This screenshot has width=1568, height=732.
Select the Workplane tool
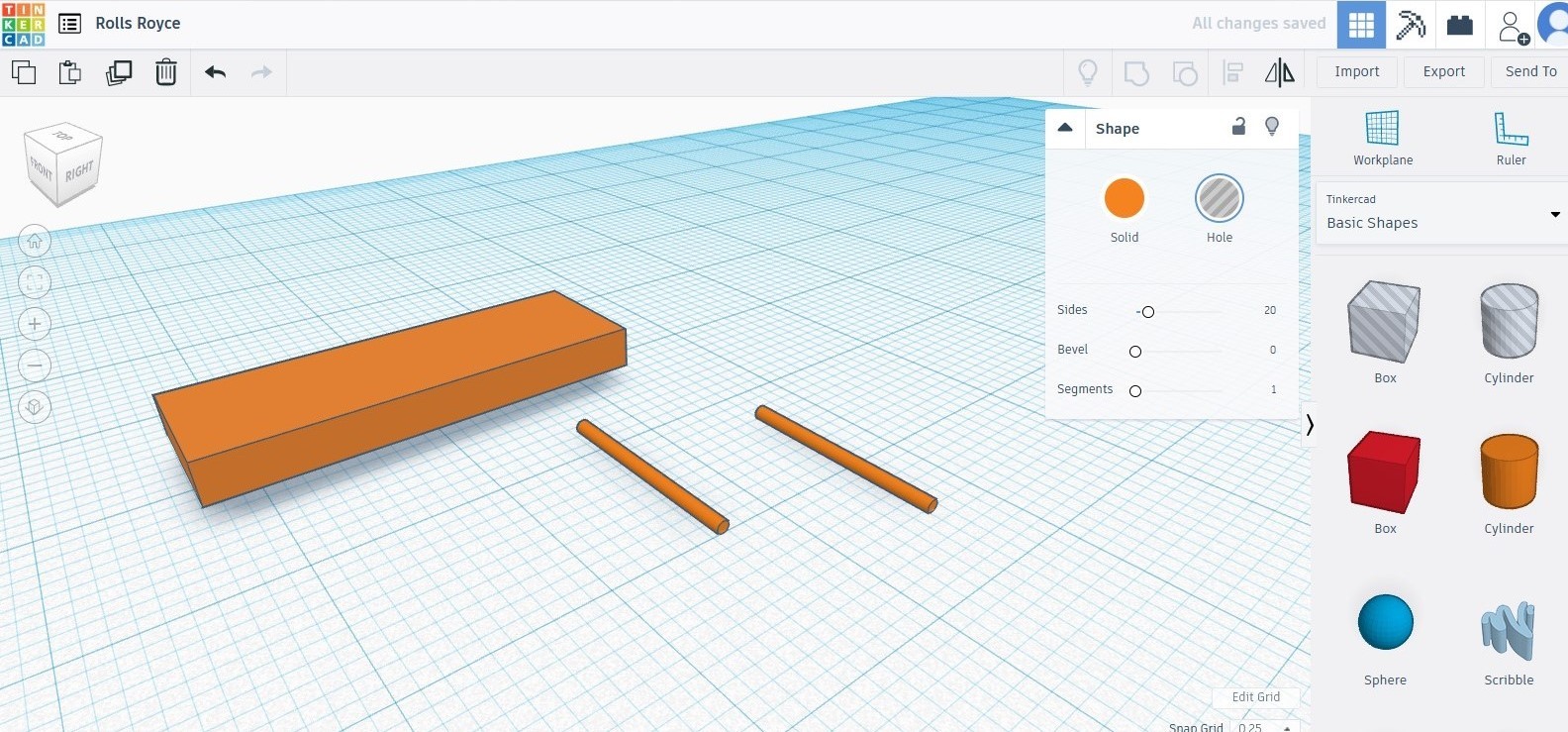click(x=1383, y=139)
